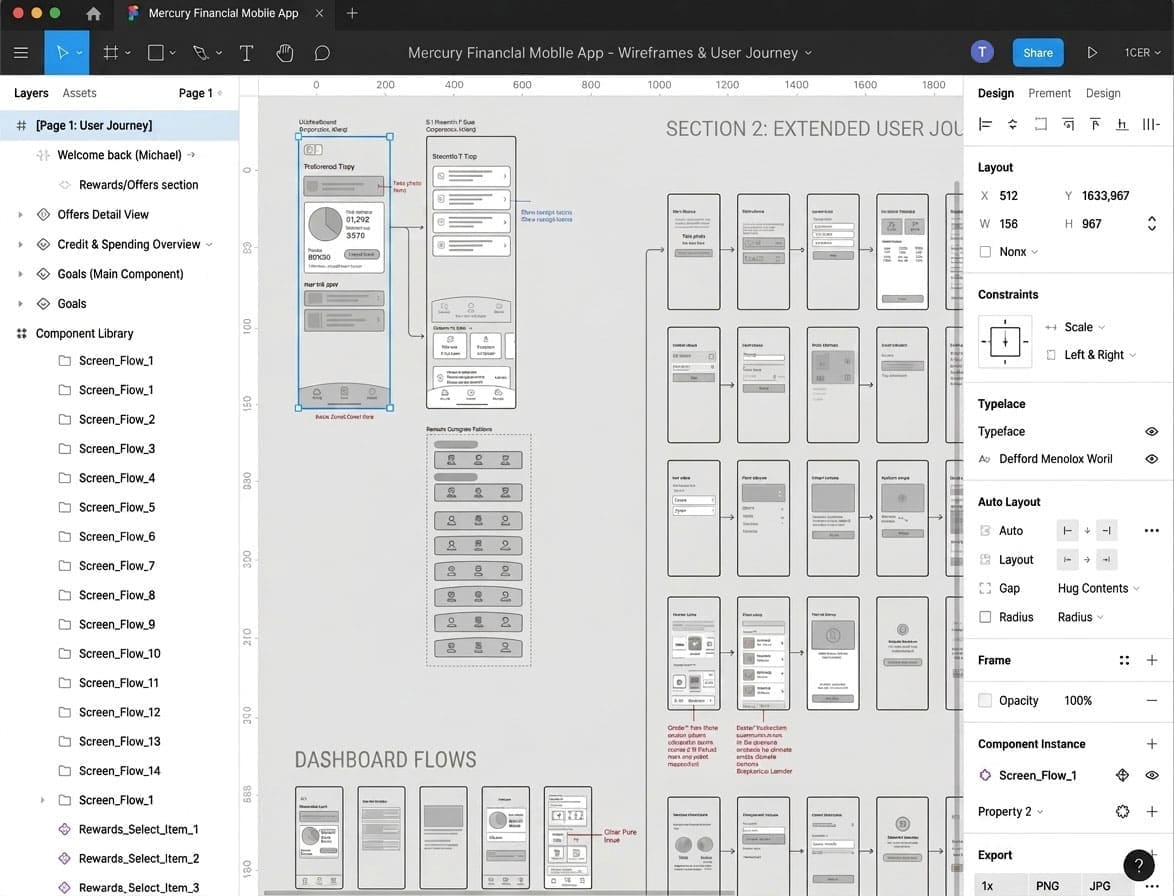Select JPG export format
Image resolution: width=1176 pixels, height=896 pixels.
click(1100, 886)
